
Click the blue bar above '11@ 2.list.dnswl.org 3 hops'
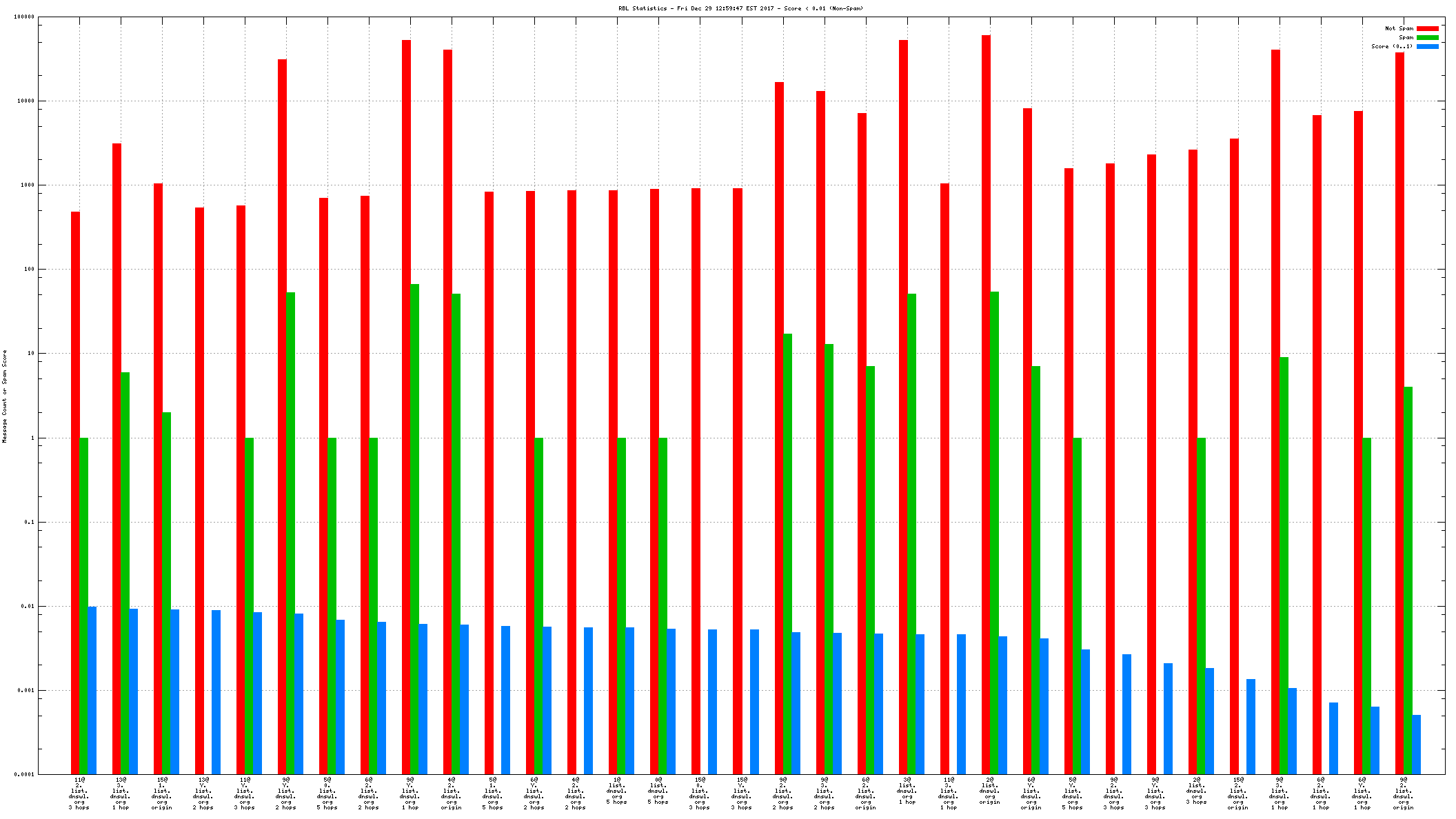[92, 689]
